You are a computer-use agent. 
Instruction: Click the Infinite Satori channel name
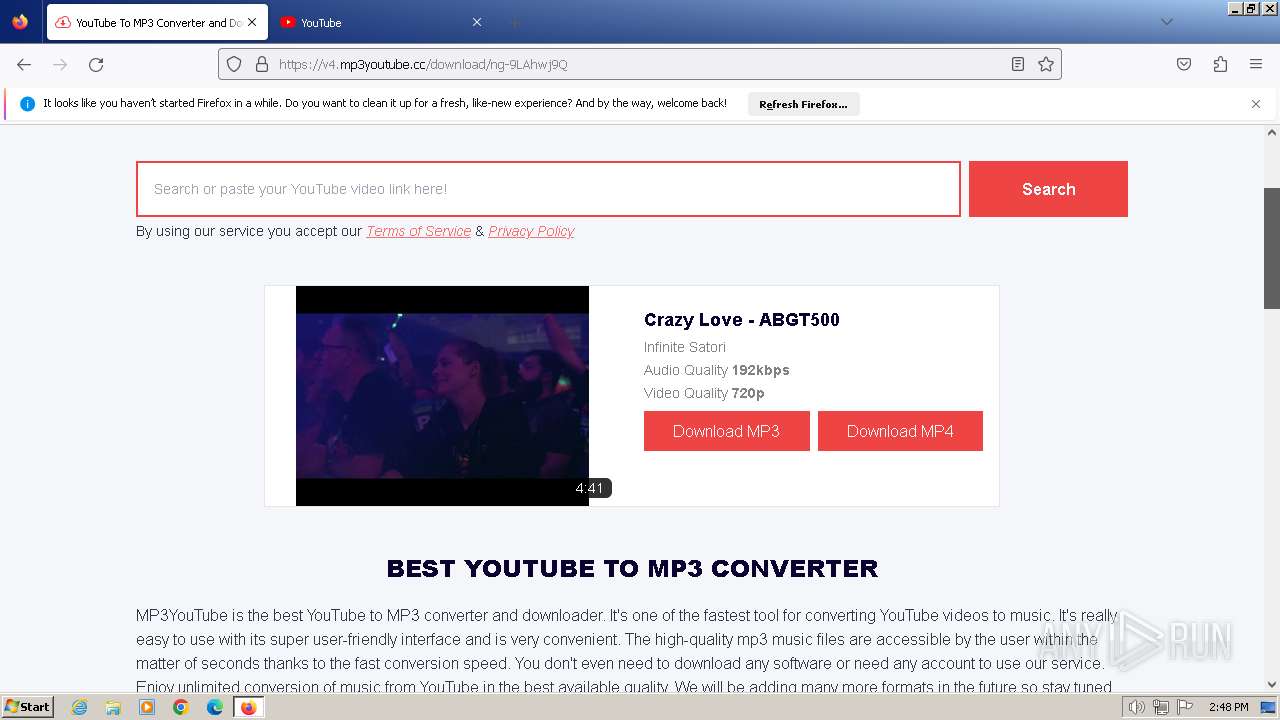(685, 347)
